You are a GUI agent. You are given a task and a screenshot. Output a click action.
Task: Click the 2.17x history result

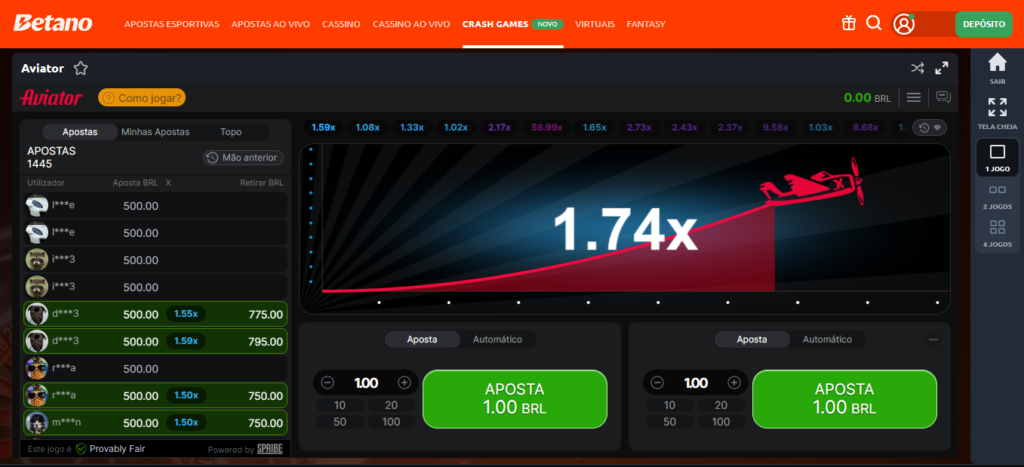500,127
